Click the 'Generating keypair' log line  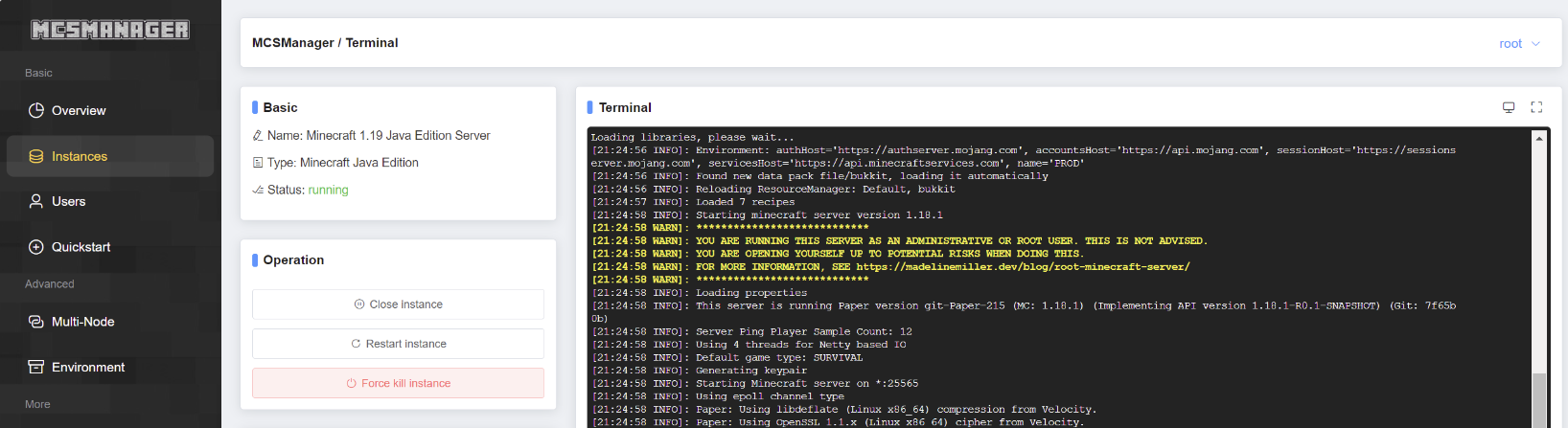(x=699, y=371)
